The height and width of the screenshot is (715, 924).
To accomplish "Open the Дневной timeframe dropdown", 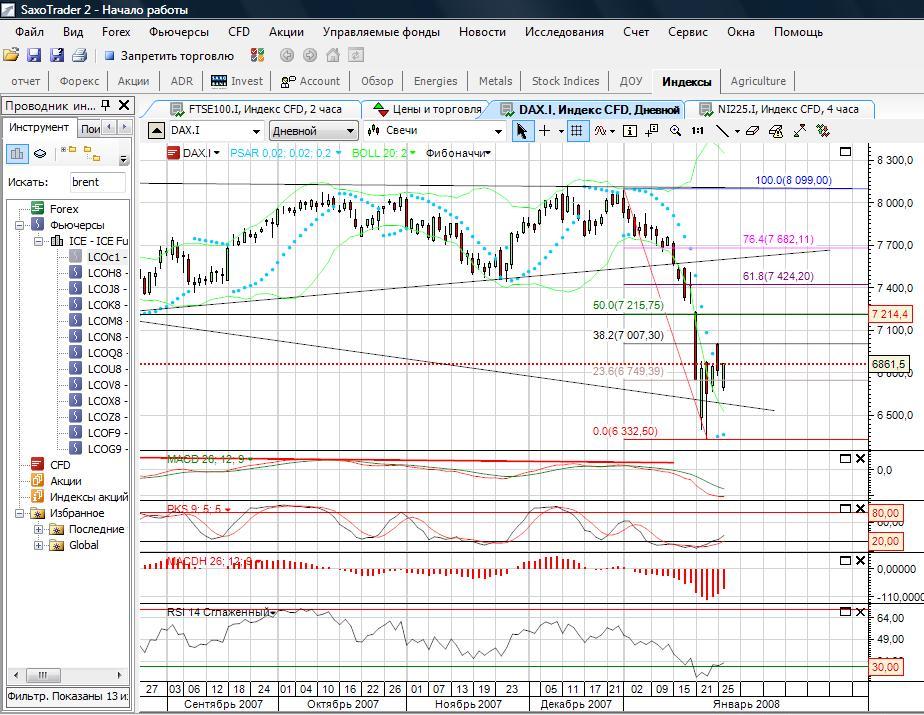I will (x=351, y=131).
